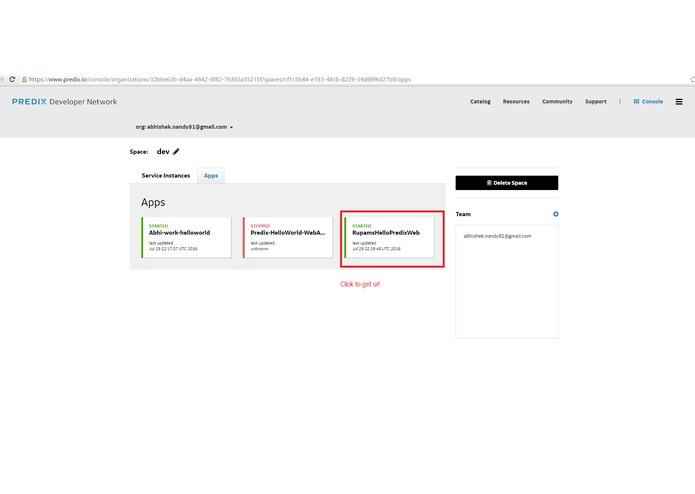Open the Community menu item
Viewport: 695px width, 494px height.
(x=557, y=101)
